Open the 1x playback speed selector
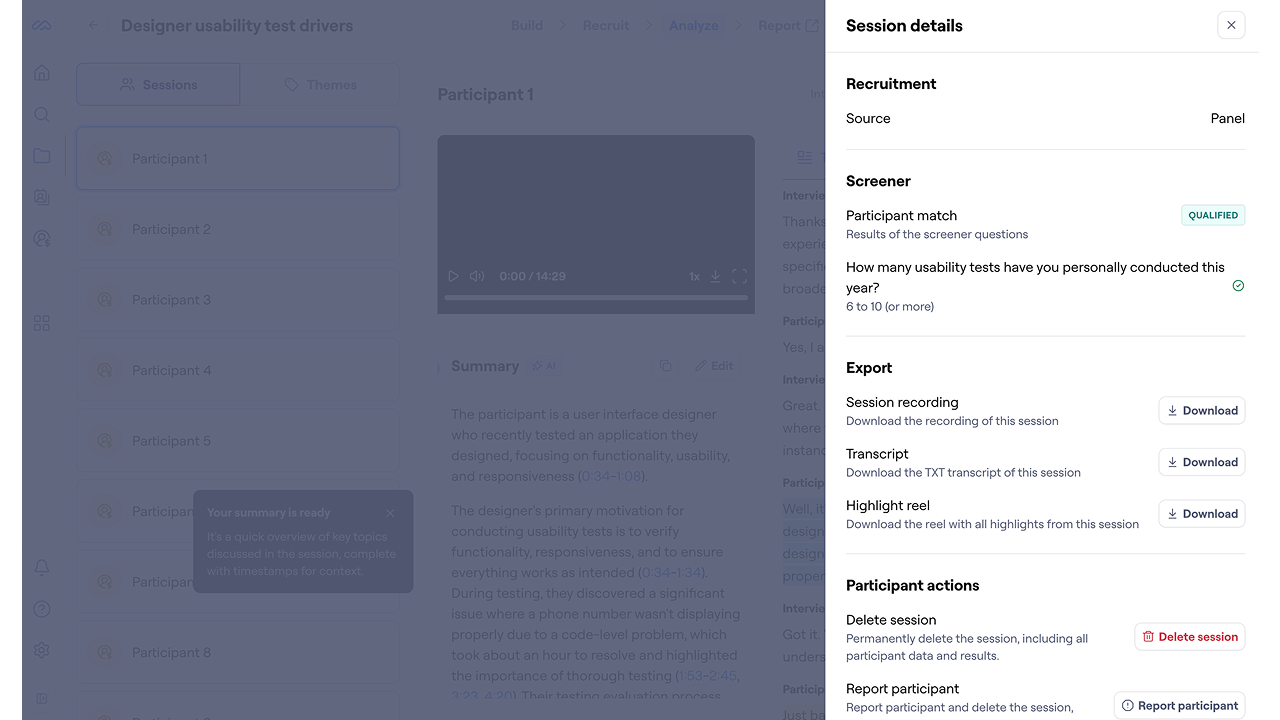 (x=694, y=276)
